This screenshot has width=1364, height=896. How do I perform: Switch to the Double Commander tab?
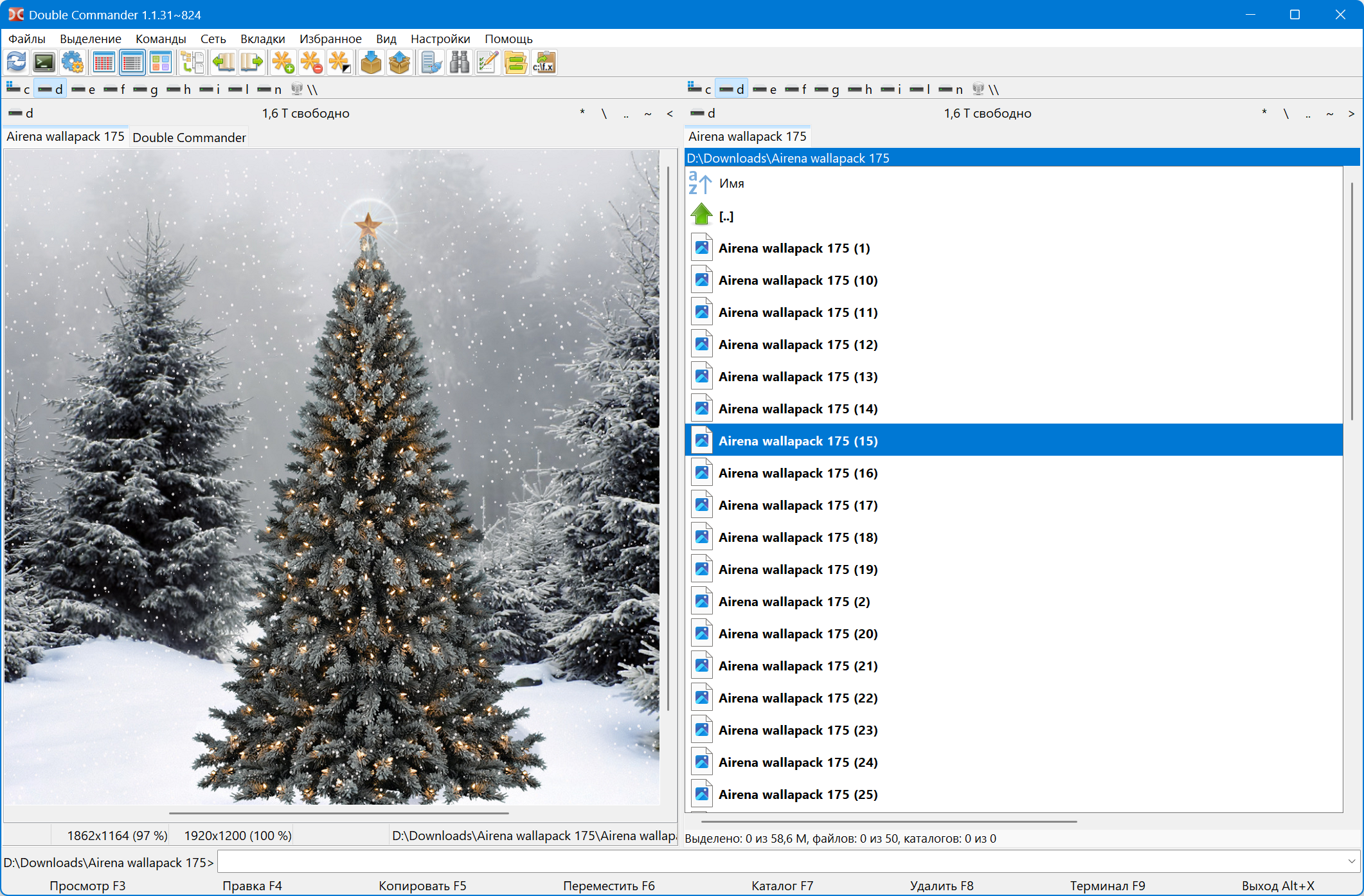189,138
